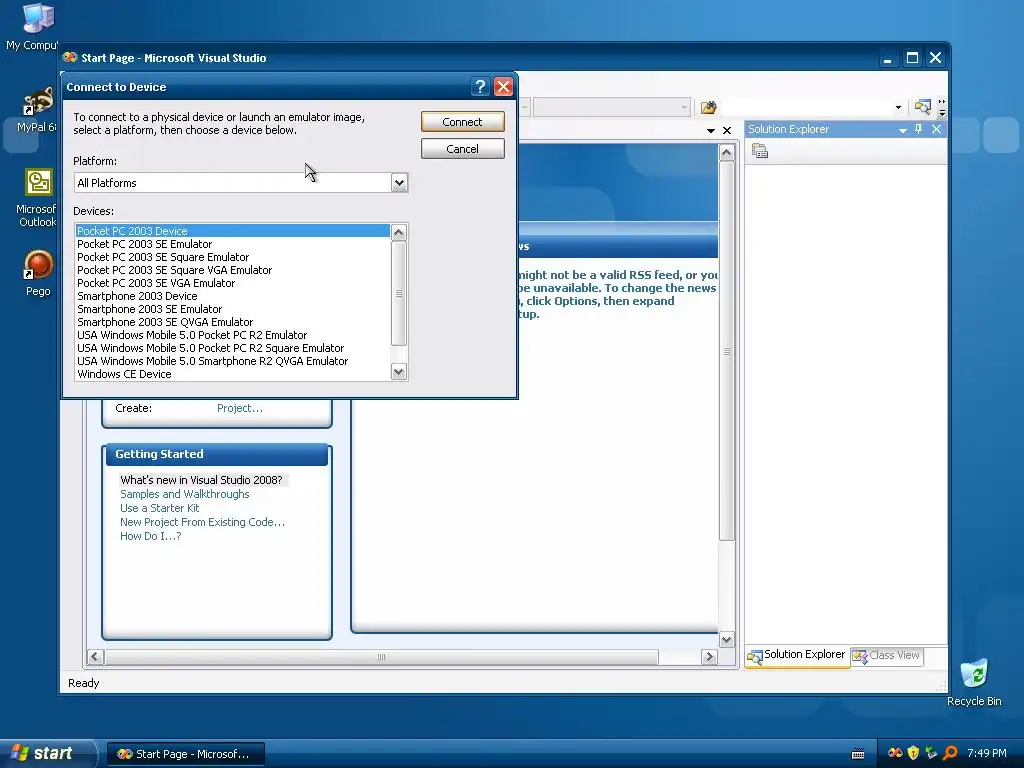Select the Recycle Bin desktop icon

coord(974,683)
